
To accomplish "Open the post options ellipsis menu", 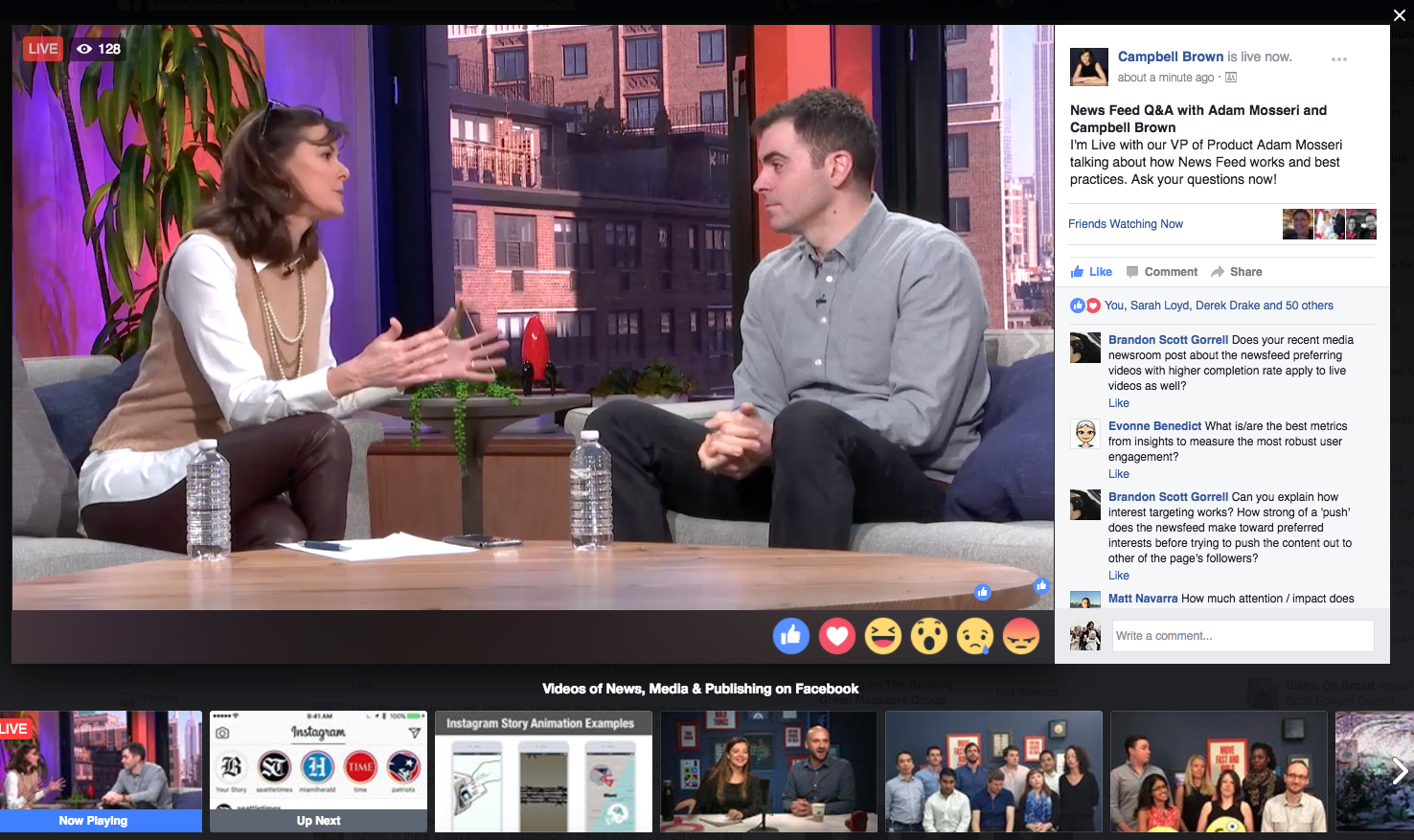I will [1339, 59].
